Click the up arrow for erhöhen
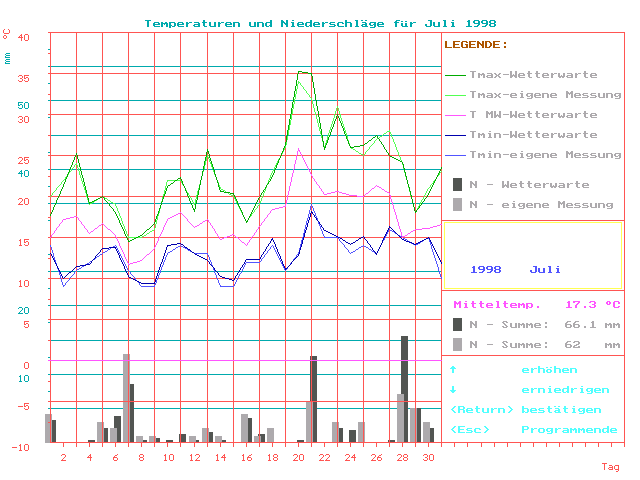The width and height of the screenshot is (640, 480). tap(453, 370)
